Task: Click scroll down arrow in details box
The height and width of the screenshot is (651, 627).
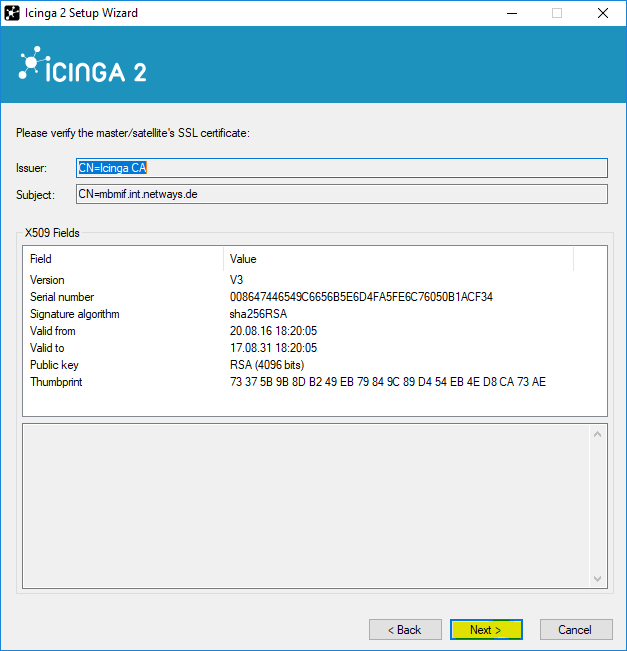Action: pos(598,578)
